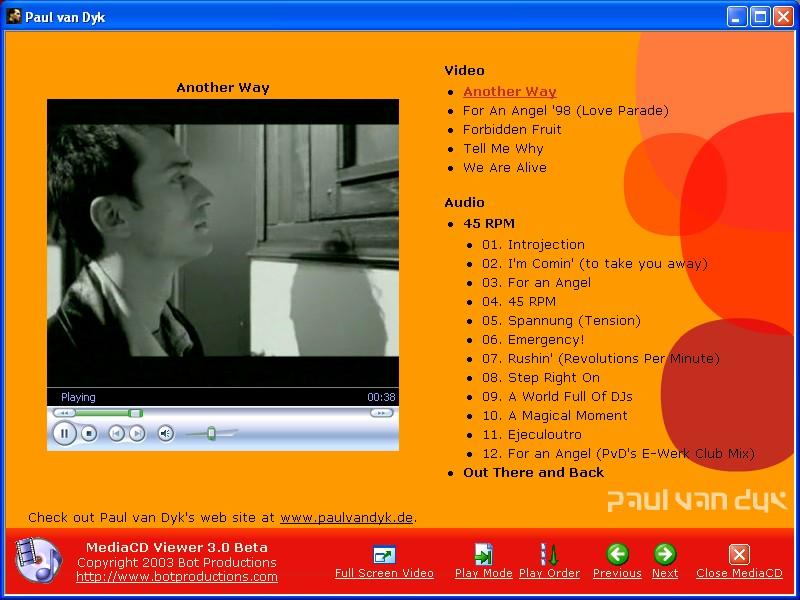Click the Play Mode icon
This screenshot has width=800, height=600.
coord(483,555)
